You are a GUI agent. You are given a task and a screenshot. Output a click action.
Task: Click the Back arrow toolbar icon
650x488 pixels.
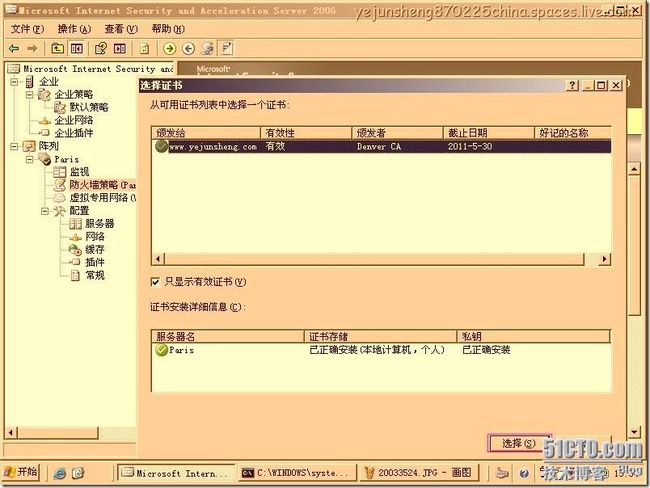[14, 49]
